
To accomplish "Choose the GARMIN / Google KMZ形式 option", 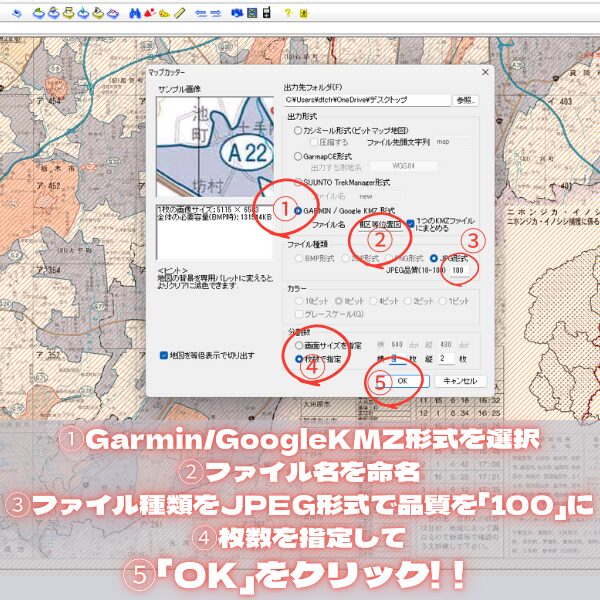I will coord(298,212).
